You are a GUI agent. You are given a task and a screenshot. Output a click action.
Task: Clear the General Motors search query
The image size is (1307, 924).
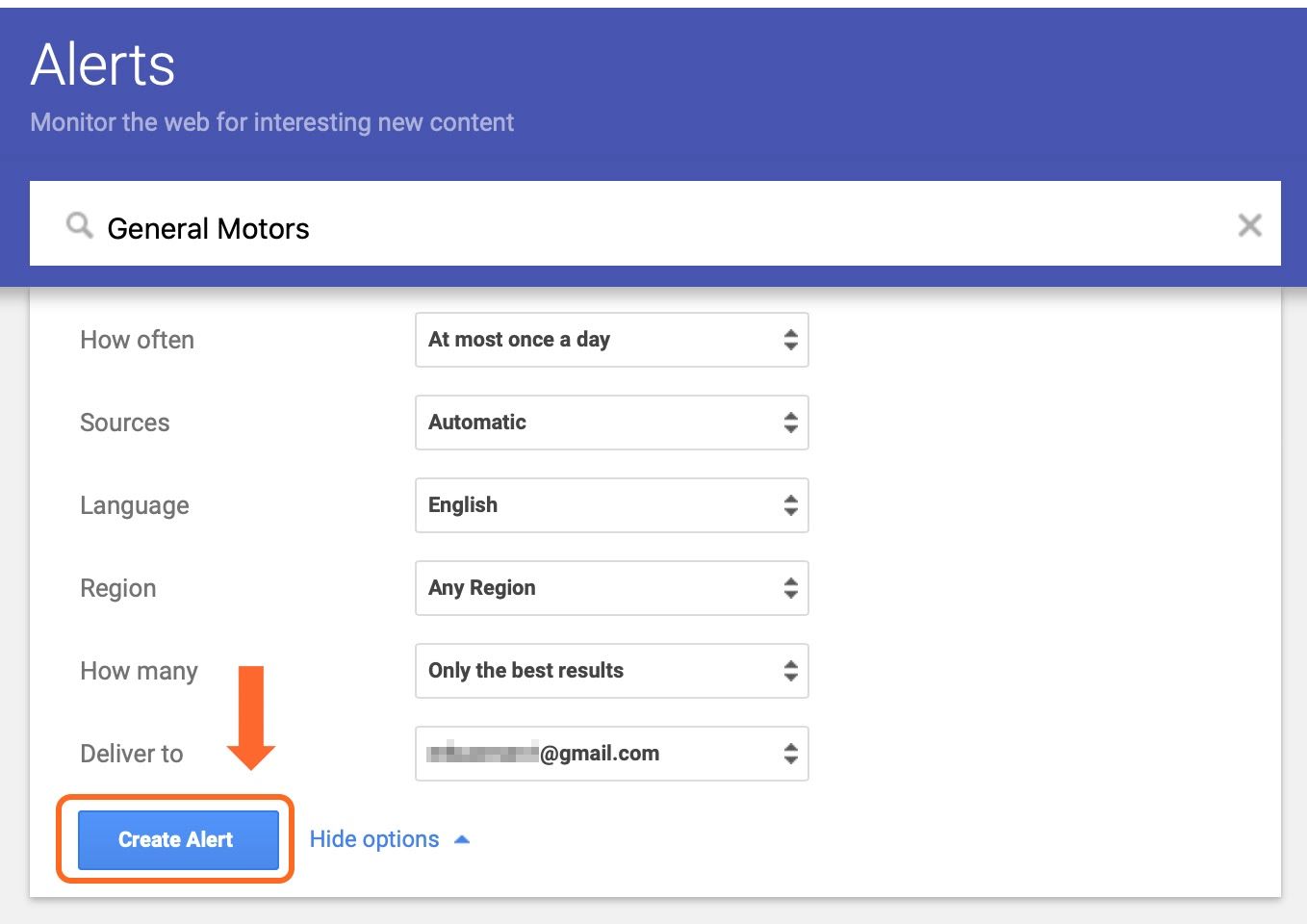1249,225
